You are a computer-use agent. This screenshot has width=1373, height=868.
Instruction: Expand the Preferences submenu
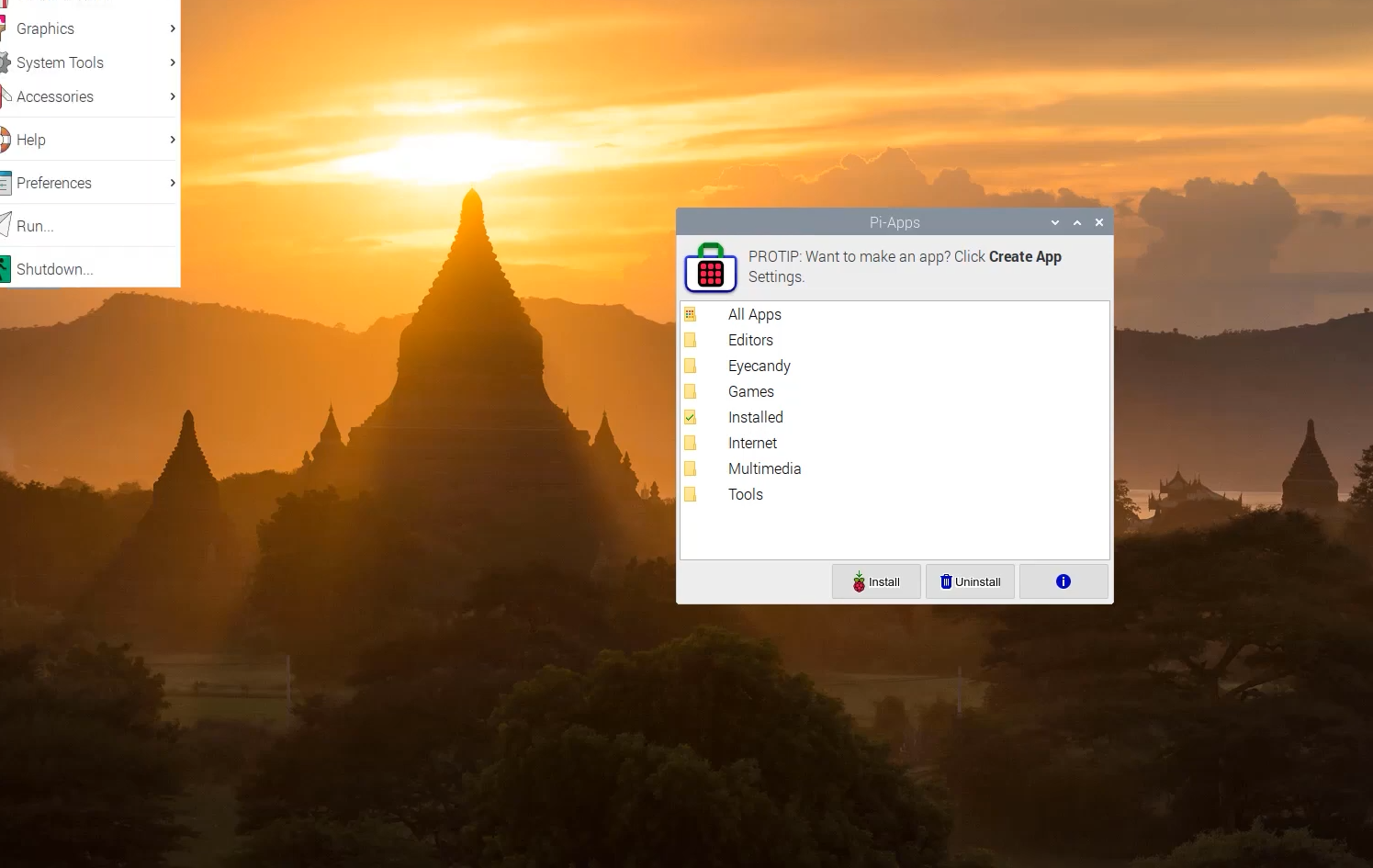coord(171,183)
